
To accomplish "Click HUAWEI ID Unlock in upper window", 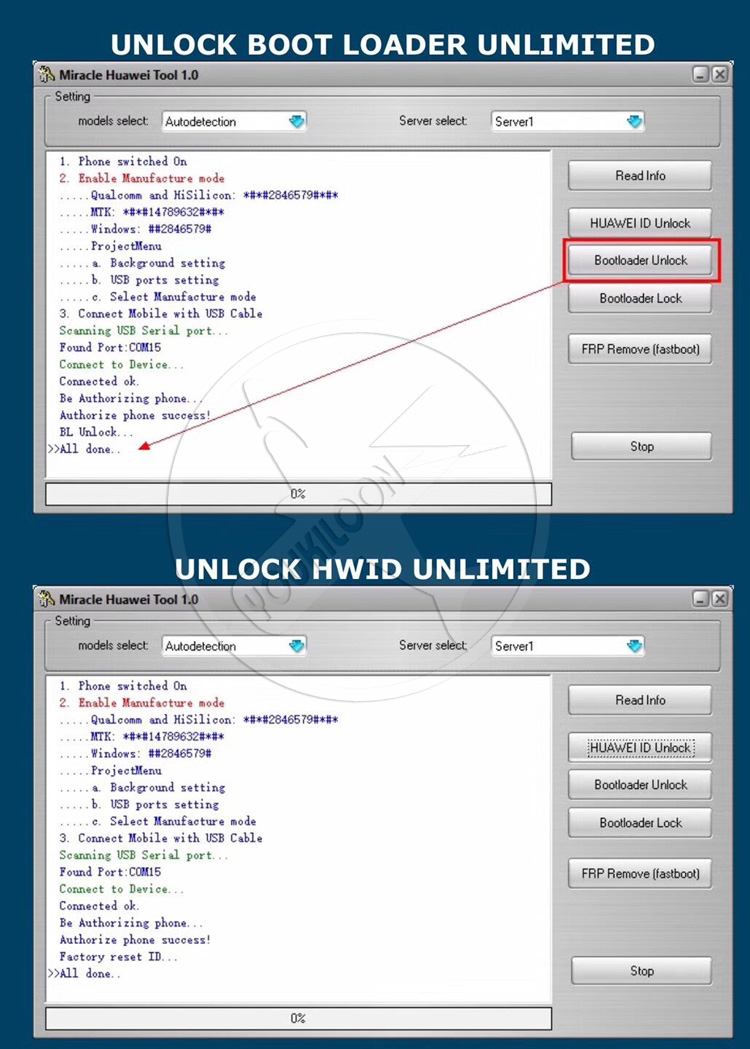I will coord(640,223).
